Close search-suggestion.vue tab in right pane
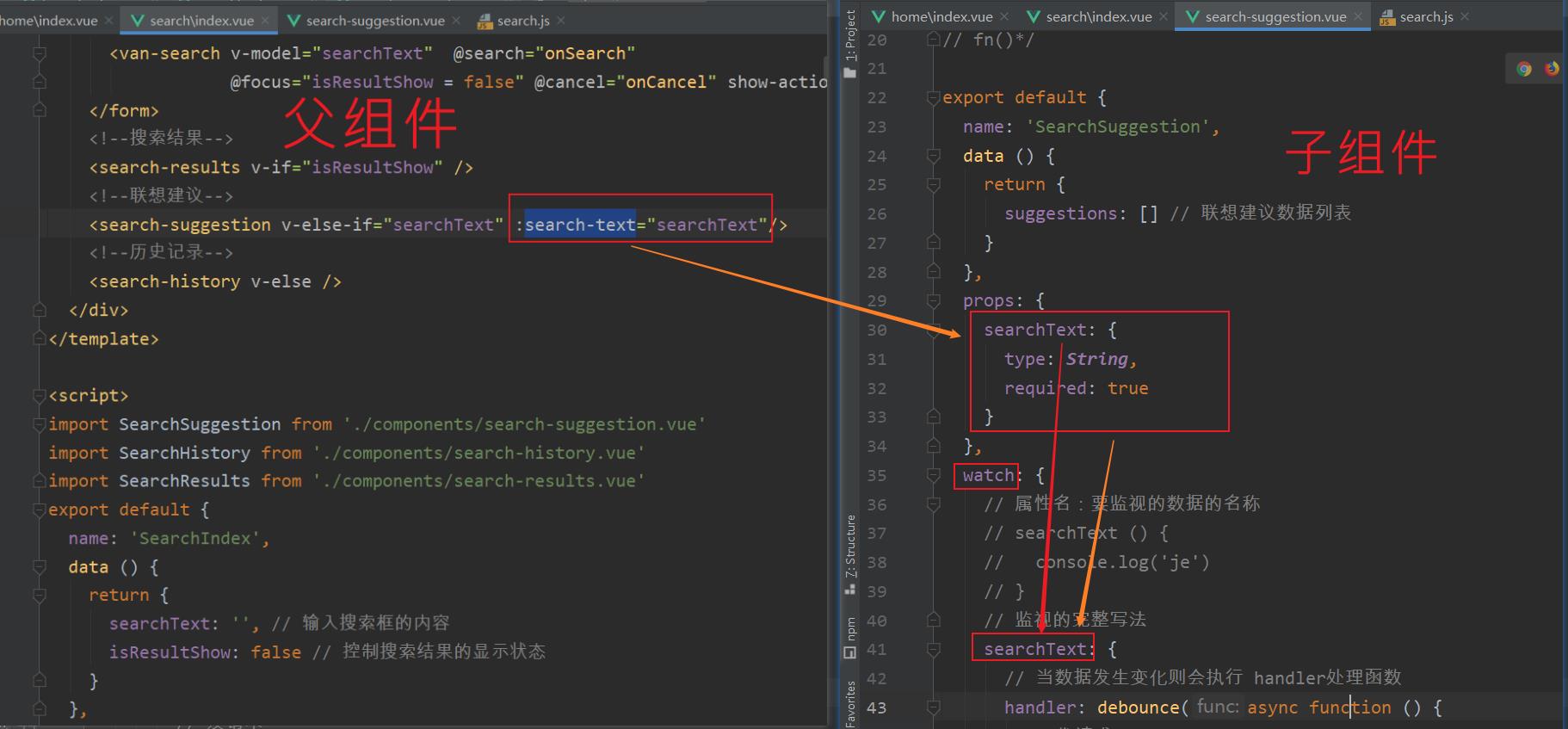 (1358, 16)
